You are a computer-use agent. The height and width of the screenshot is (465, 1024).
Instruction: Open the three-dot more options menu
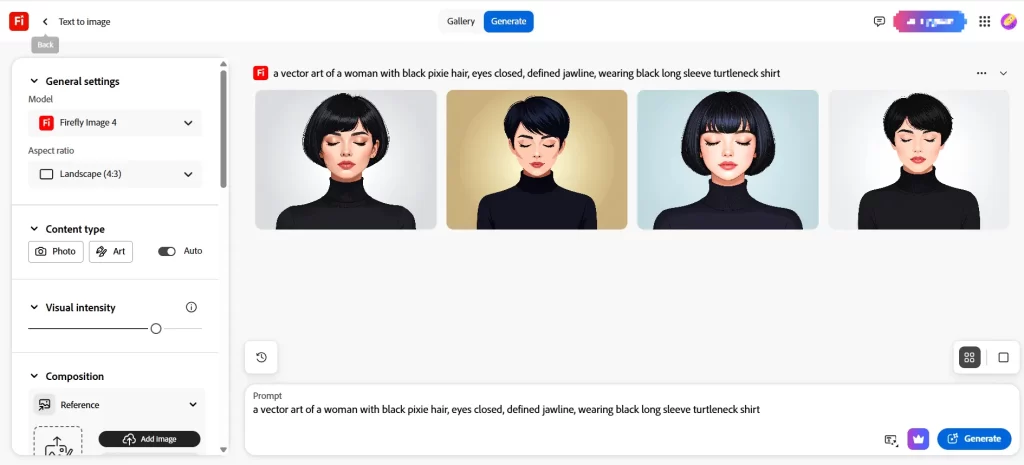(x=981, y=73)
